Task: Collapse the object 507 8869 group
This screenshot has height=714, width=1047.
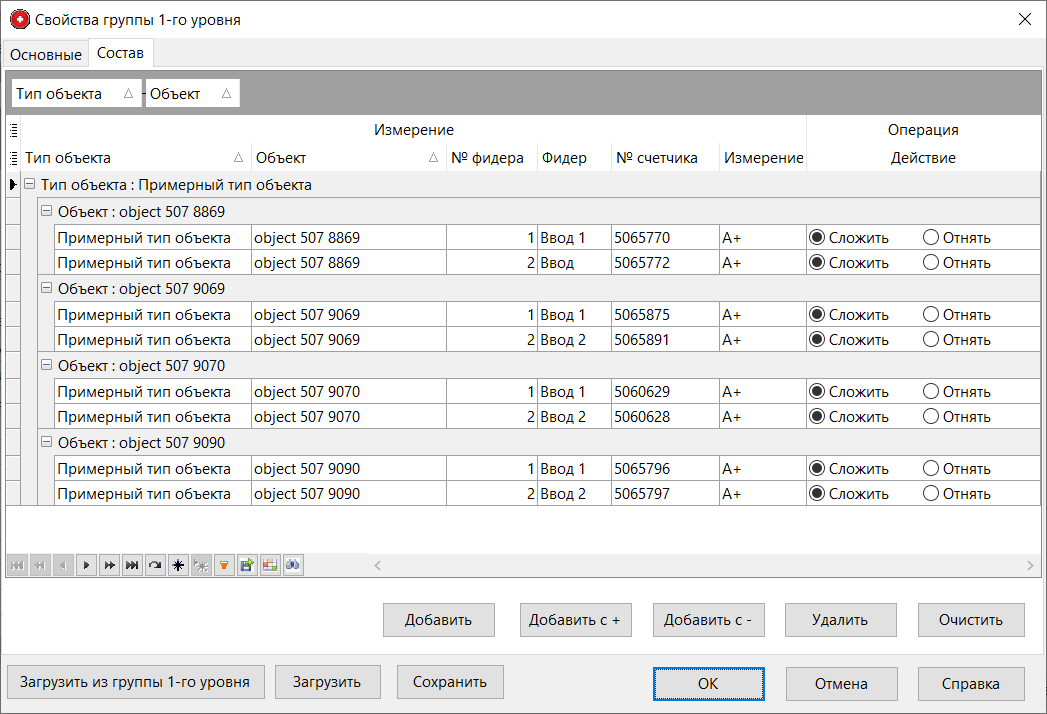Action: (45, 212)
